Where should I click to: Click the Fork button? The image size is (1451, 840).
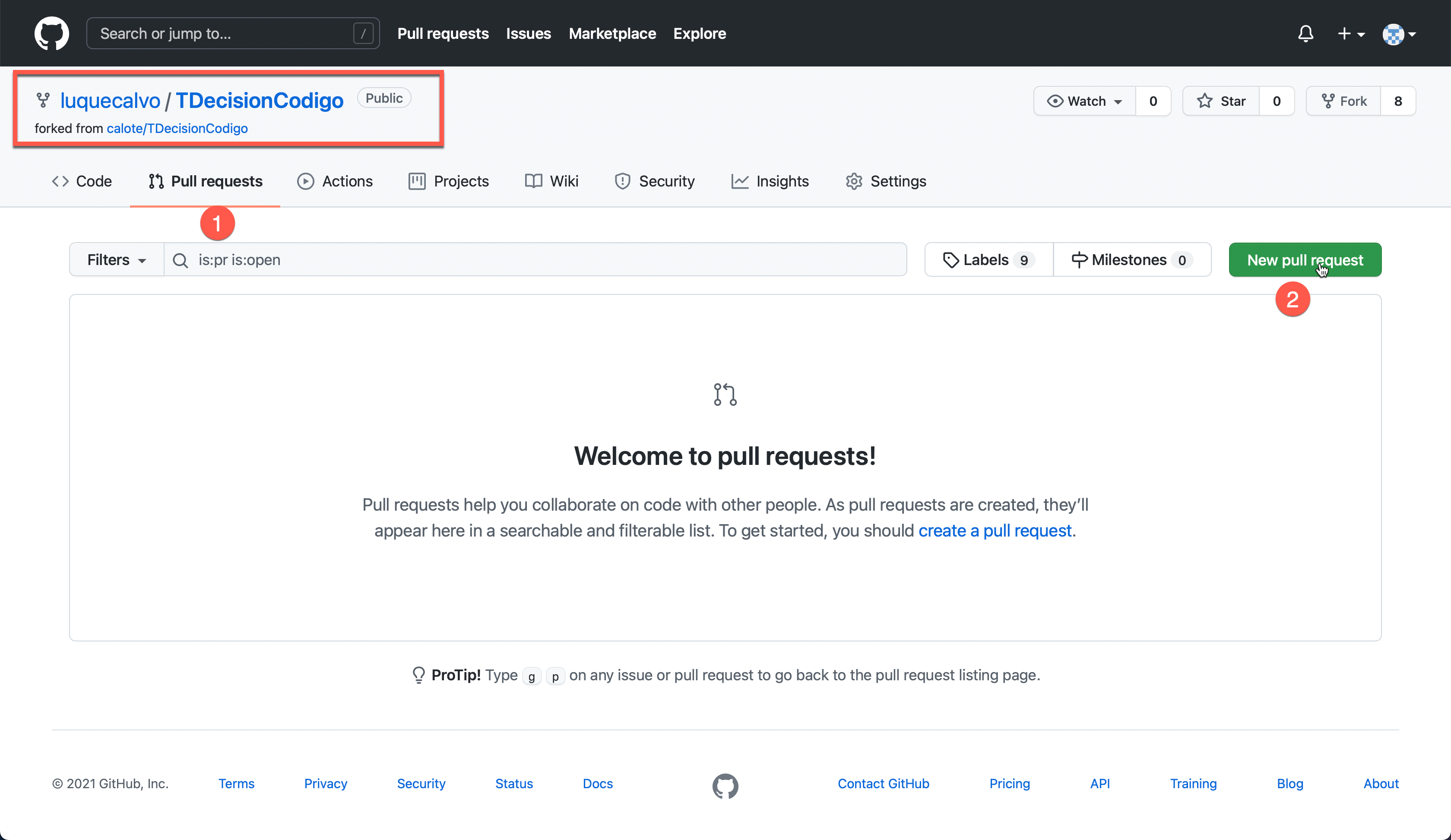tap(1343, 101)
